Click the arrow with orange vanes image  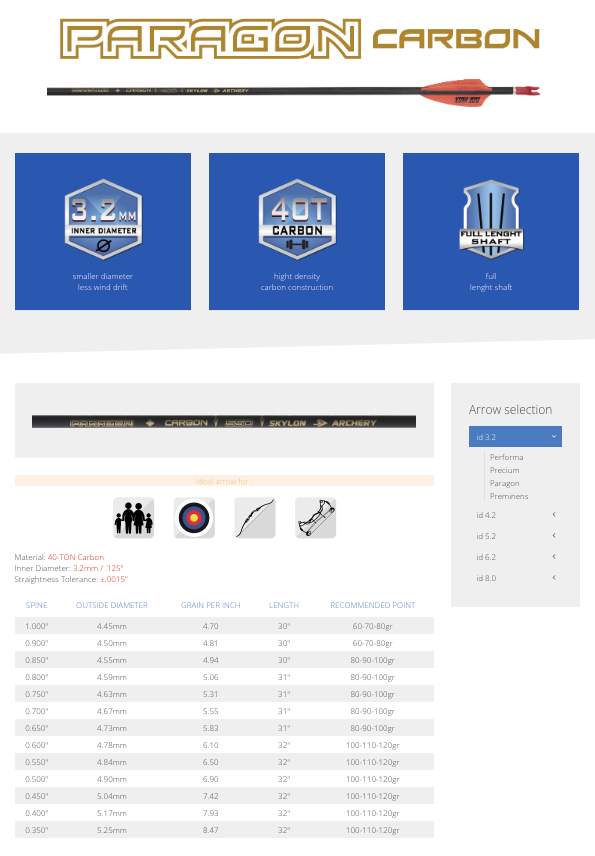coord(293,92)
